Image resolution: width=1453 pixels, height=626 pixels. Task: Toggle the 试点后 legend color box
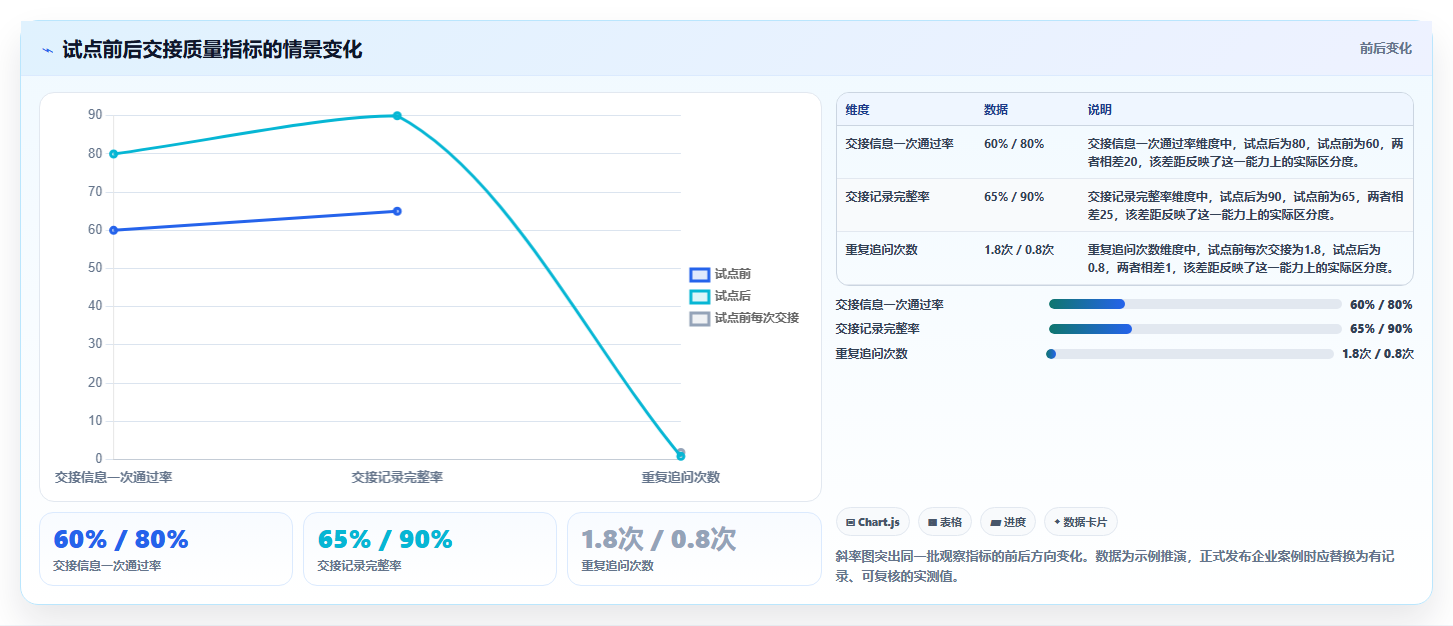700,296
